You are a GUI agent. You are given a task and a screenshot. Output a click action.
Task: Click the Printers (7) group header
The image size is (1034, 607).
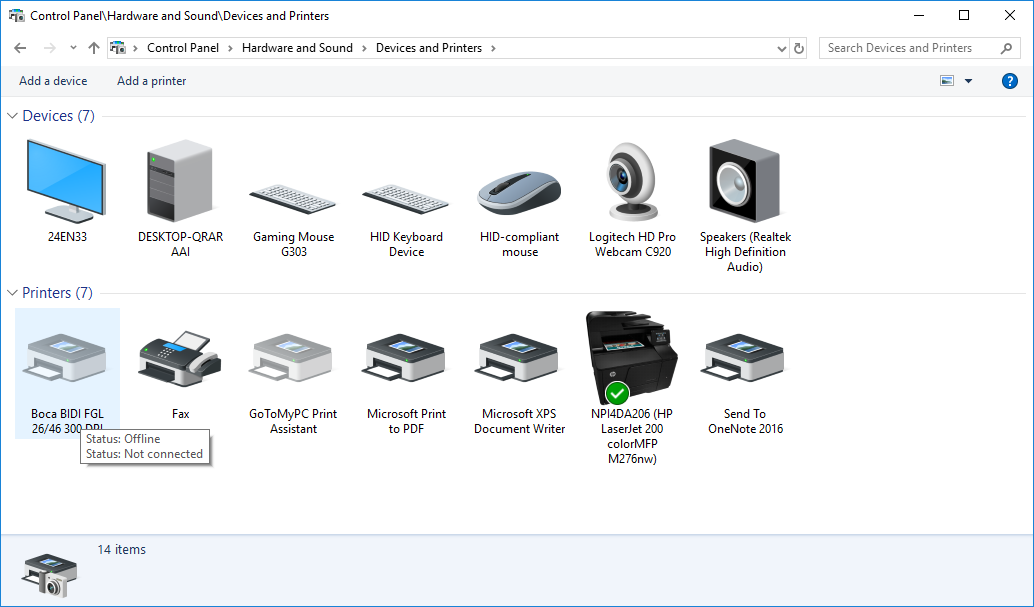[x=57, y=292]
